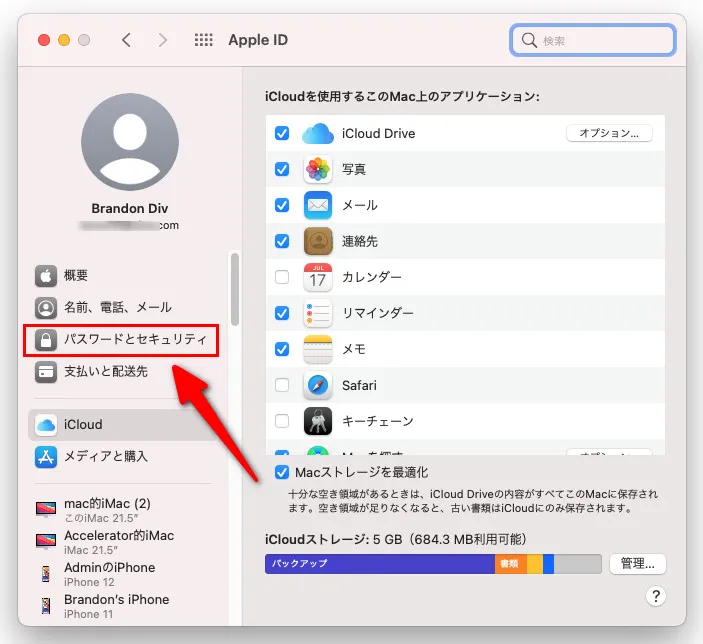Click the sidebar vertical scrollbar
Image resolution: width=703 pixels, height=644 pixels.
click(234, 289)
